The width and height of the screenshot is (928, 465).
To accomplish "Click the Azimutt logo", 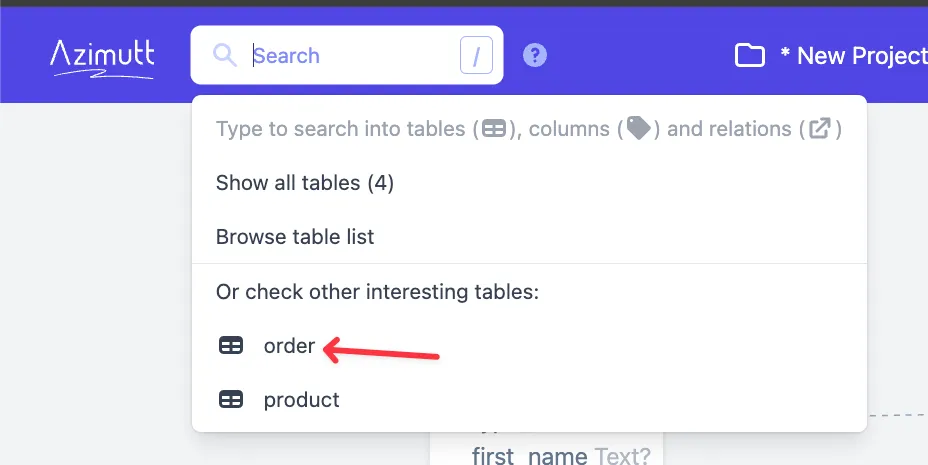I will (x=102, y=56).
